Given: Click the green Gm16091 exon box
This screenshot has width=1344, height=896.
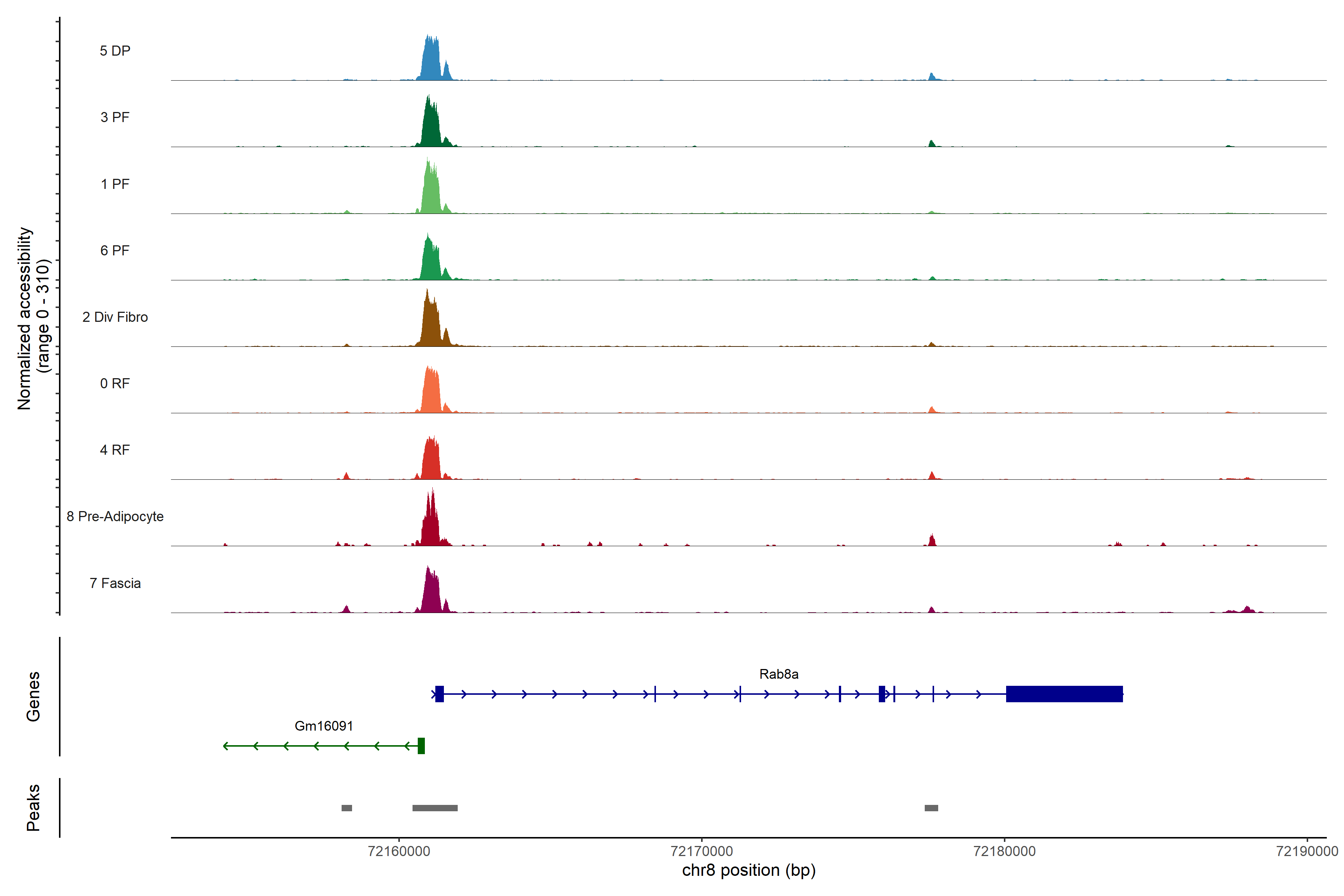Looking at the screenshot, I should click(x=421, y=746).
